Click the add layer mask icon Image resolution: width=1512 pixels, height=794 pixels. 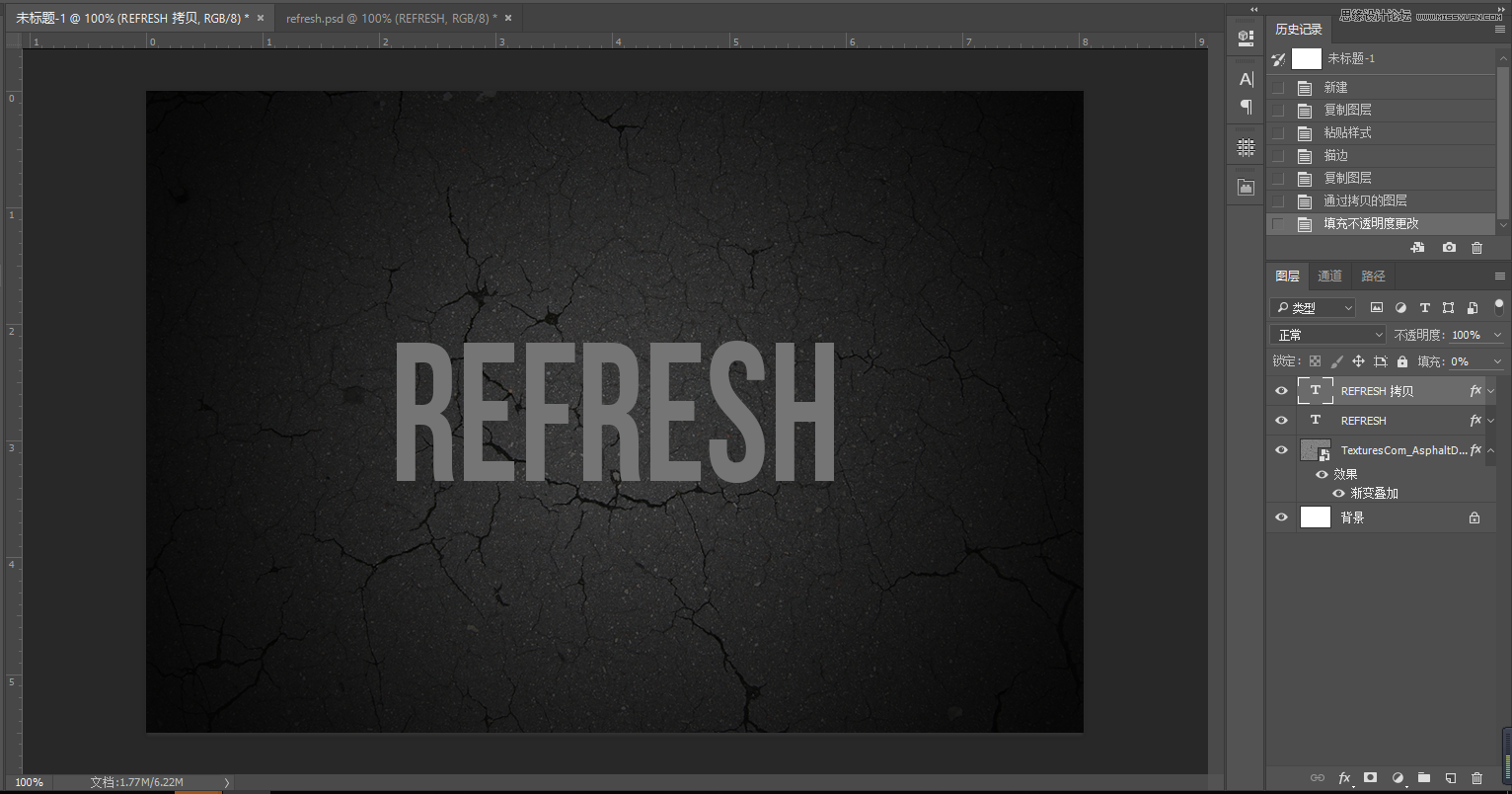click(x=1370, y=778)
